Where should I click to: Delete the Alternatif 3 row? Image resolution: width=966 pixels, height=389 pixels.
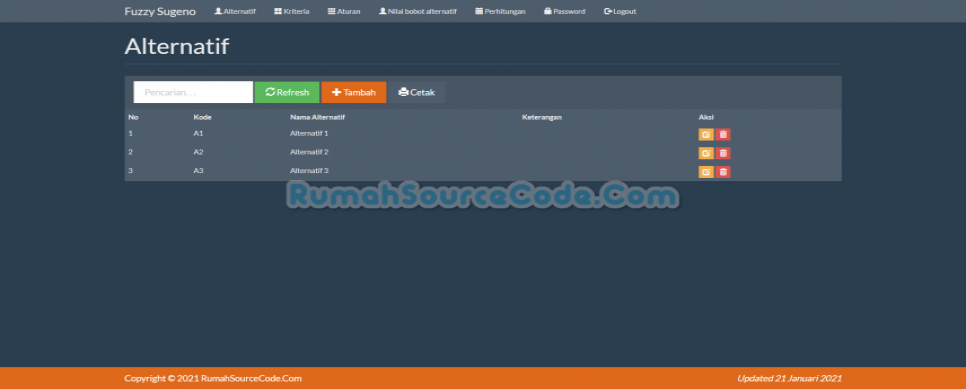click(x=723, y=172)
